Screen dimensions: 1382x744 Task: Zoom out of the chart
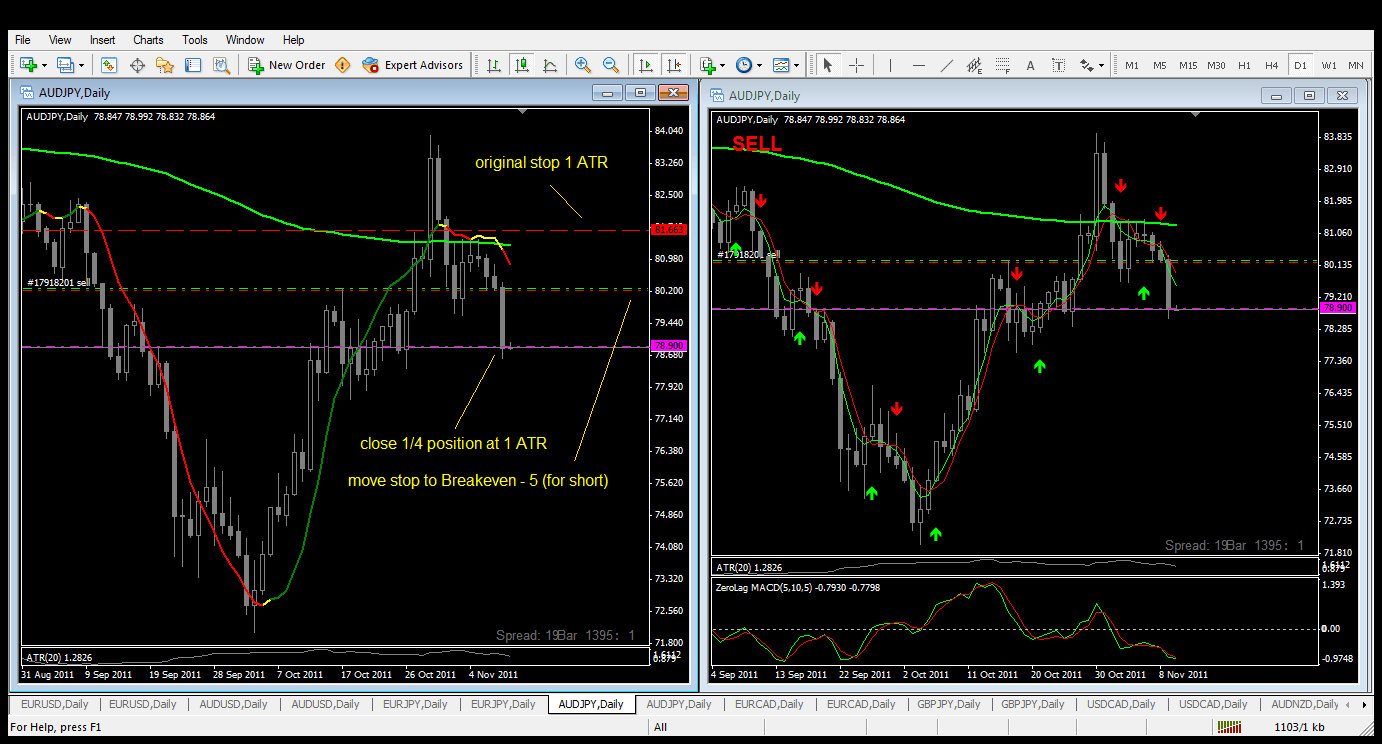pyautogui.click(x=611, y=65)
